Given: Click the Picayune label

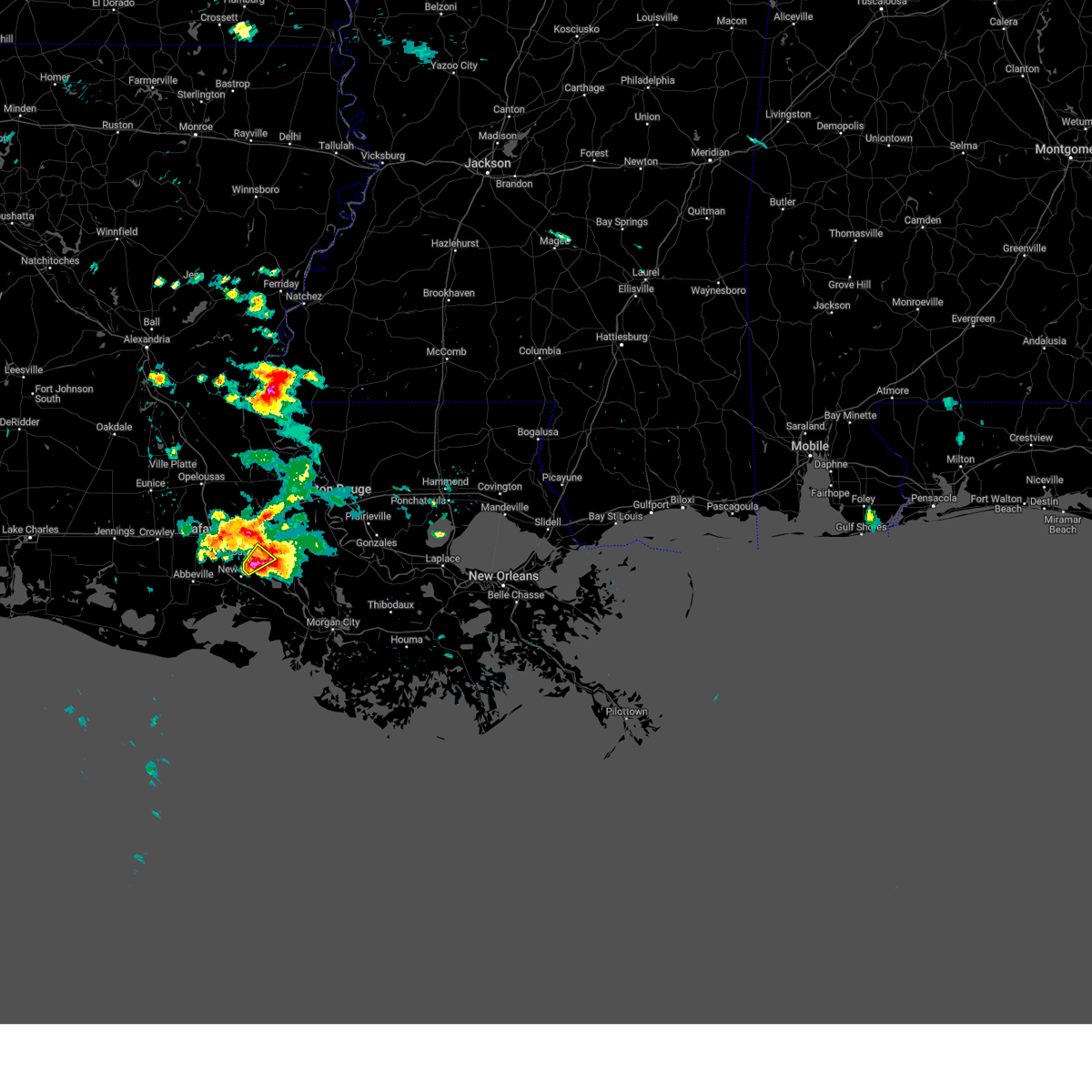Looking at the screenshot, I should pos(561,478).
